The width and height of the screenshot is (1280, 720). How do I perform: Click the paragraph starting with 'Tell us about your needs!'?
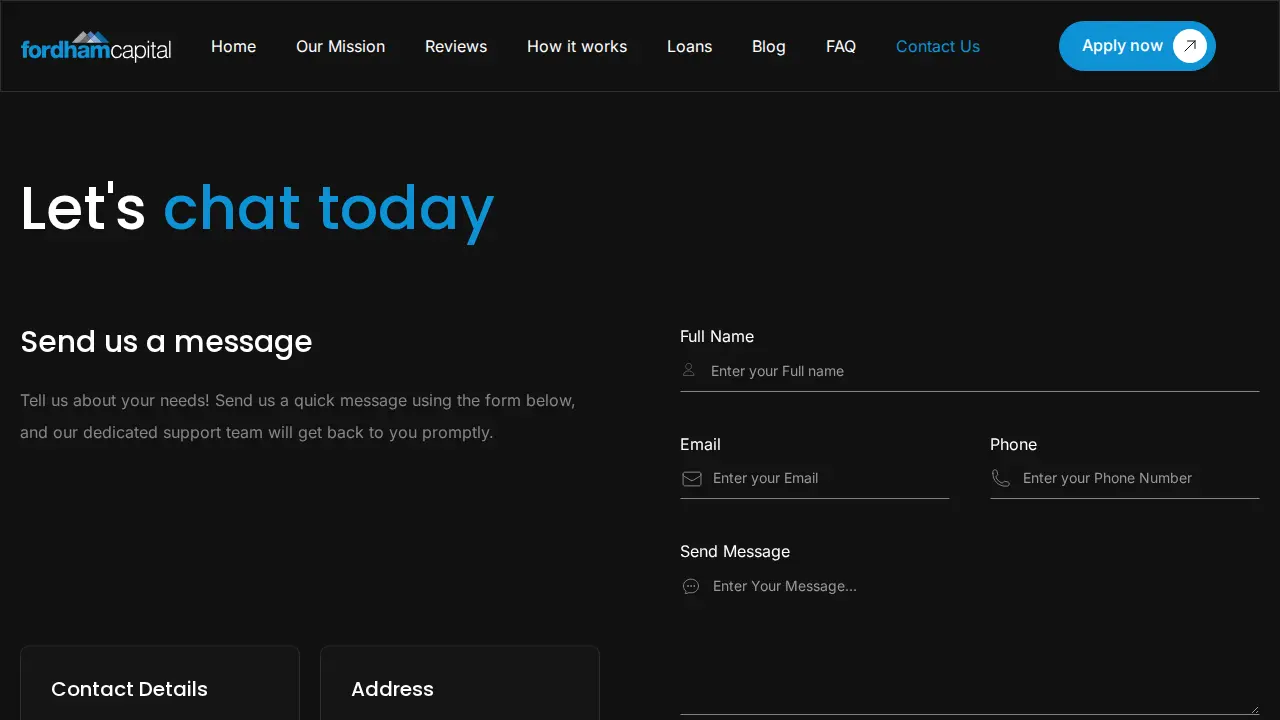298,417
